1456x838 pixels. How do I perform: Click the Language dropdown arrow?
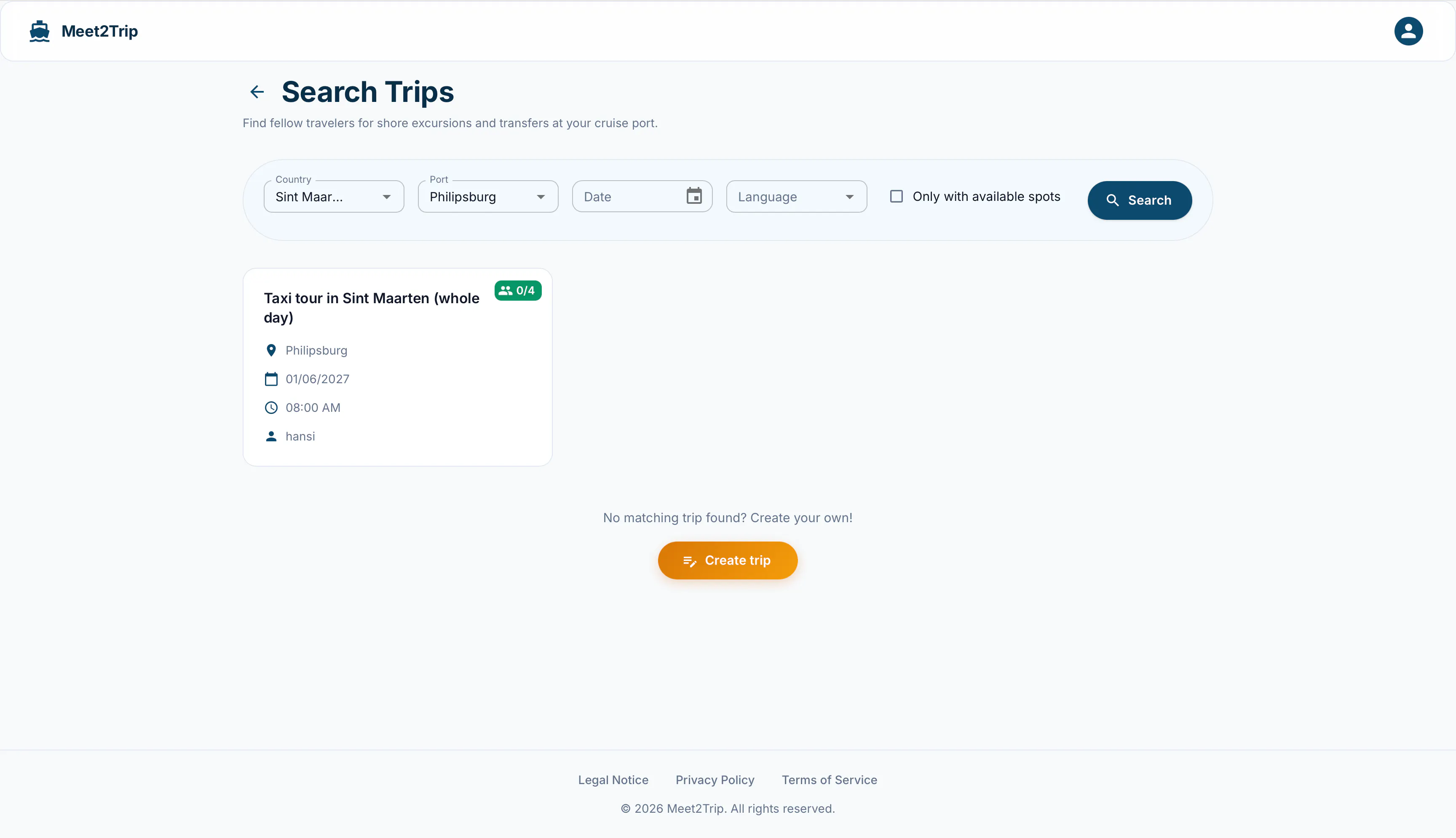tap(849, 197)
